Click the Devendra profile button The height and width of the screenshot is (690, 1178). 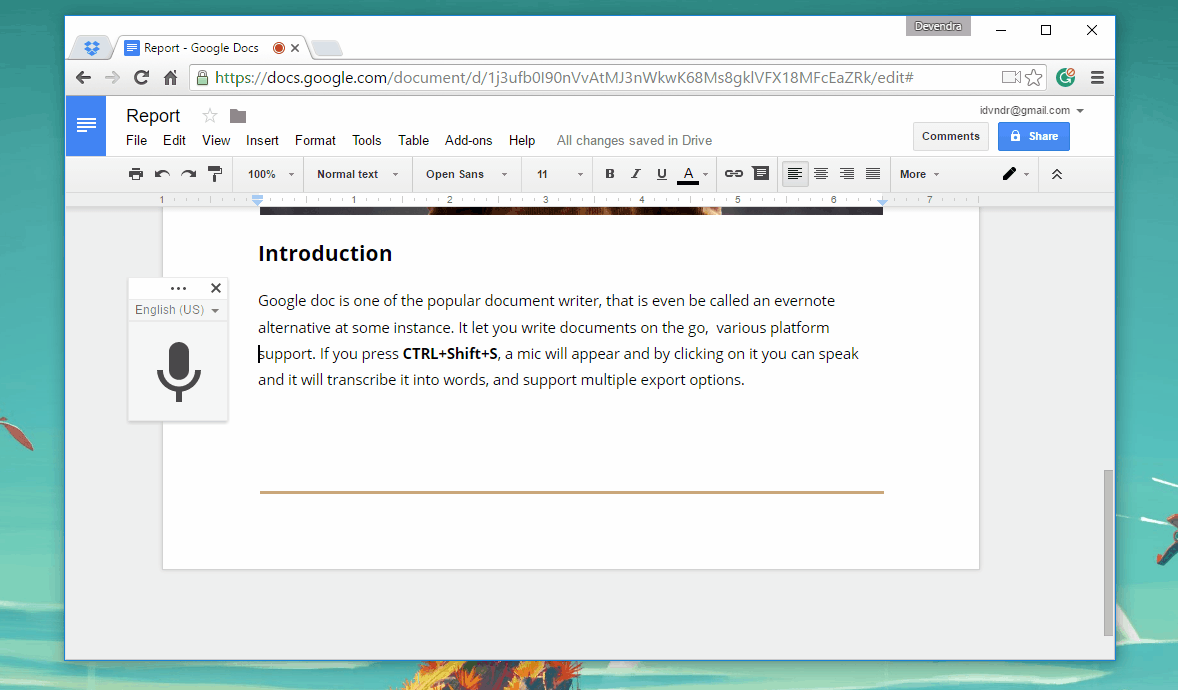coord(938,26)
